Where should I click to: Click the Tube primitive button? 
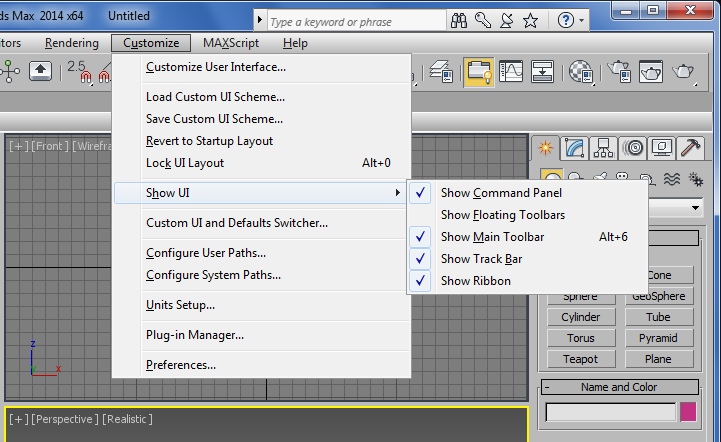(658, 317)
